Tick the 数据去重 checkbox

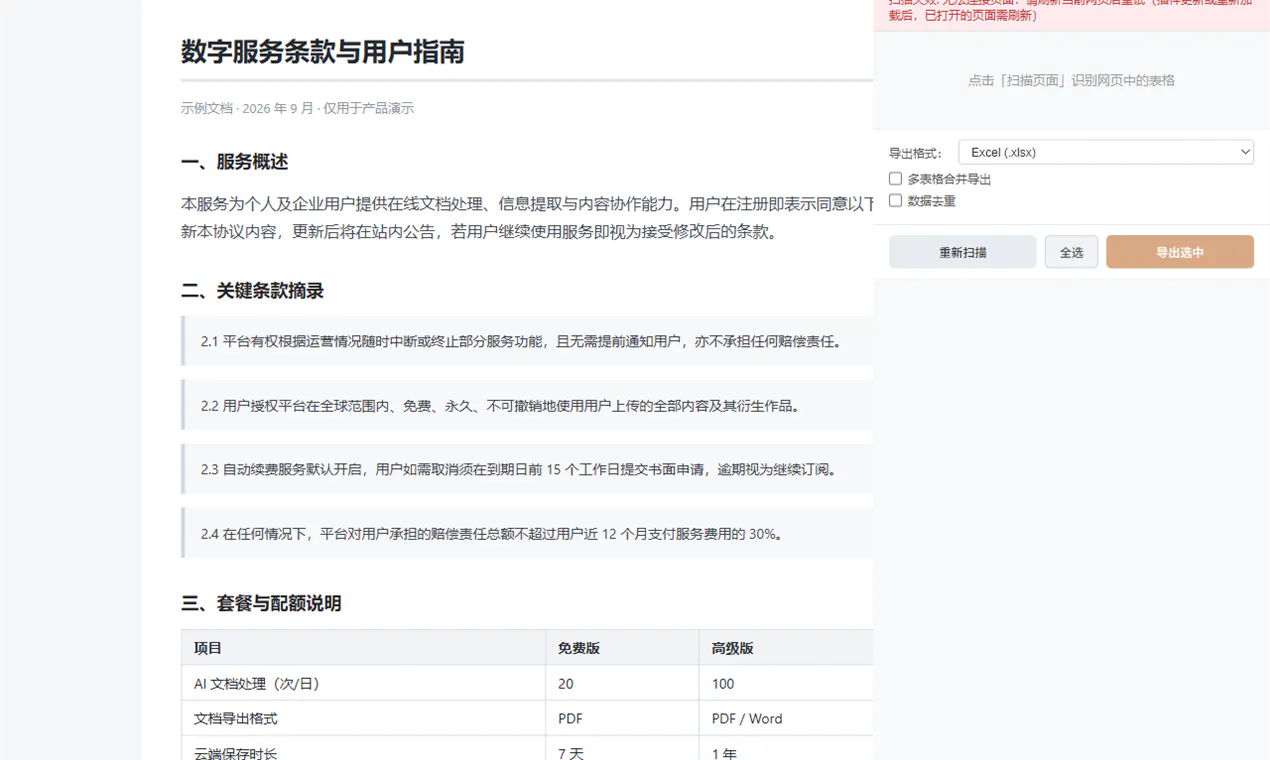click(895, 201)
